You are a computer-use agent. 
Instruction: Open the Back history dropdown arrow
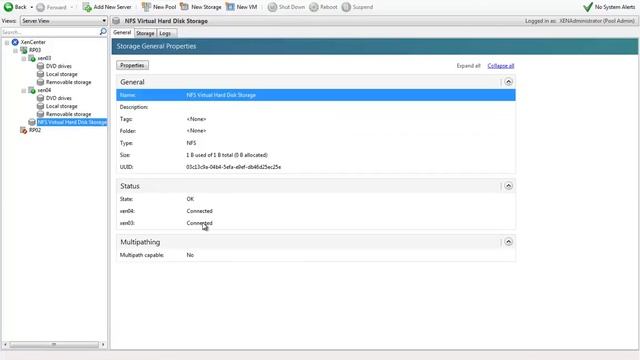[x=31, y=7]
